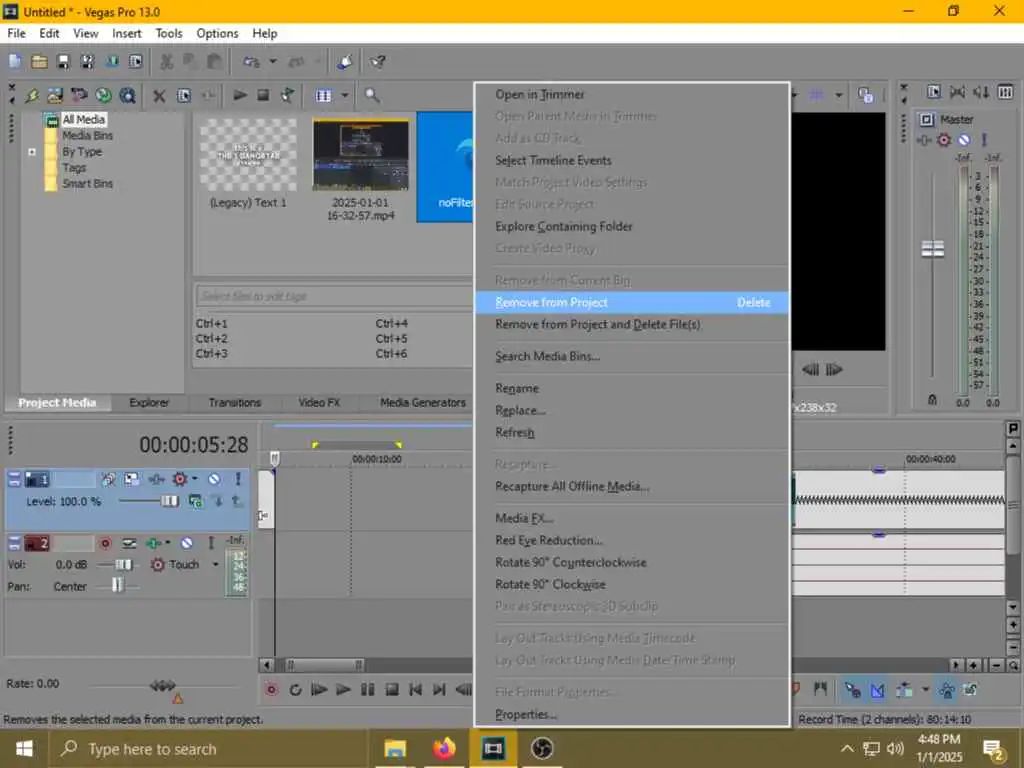Image resolution: width=1024 pixels, height=768 pixels.
Task: Zoom in timeline with plus button
Action: pos(974,665)
